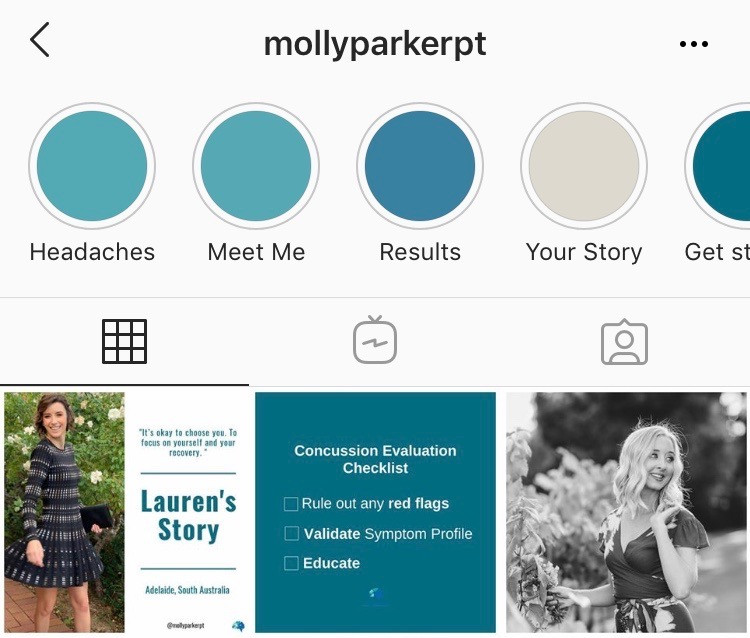750x638 pixels.
Task: Open the Concussion Evaluation Checklist post
Action: [375, 513]
